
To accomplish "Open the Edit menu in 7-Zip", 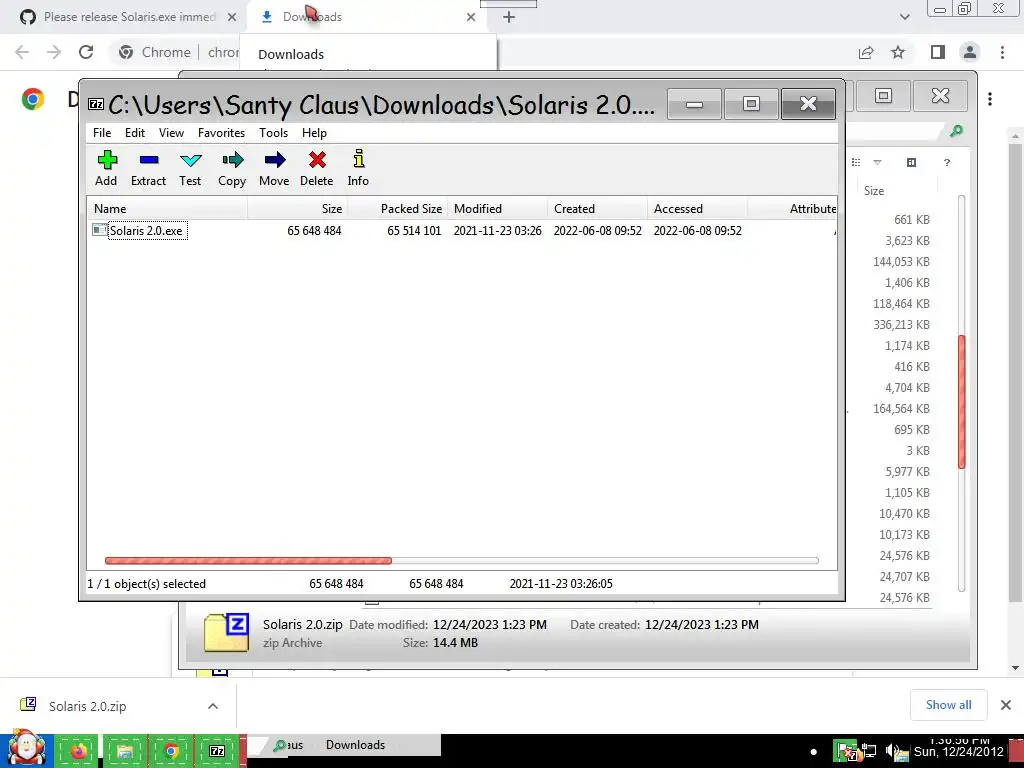I will tap(135, 133).
